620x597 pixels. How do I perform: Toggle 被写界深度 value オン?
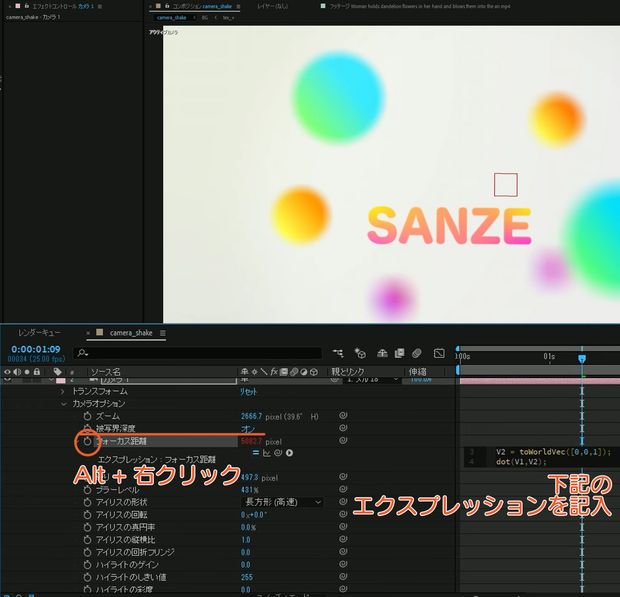click(248, 429)
